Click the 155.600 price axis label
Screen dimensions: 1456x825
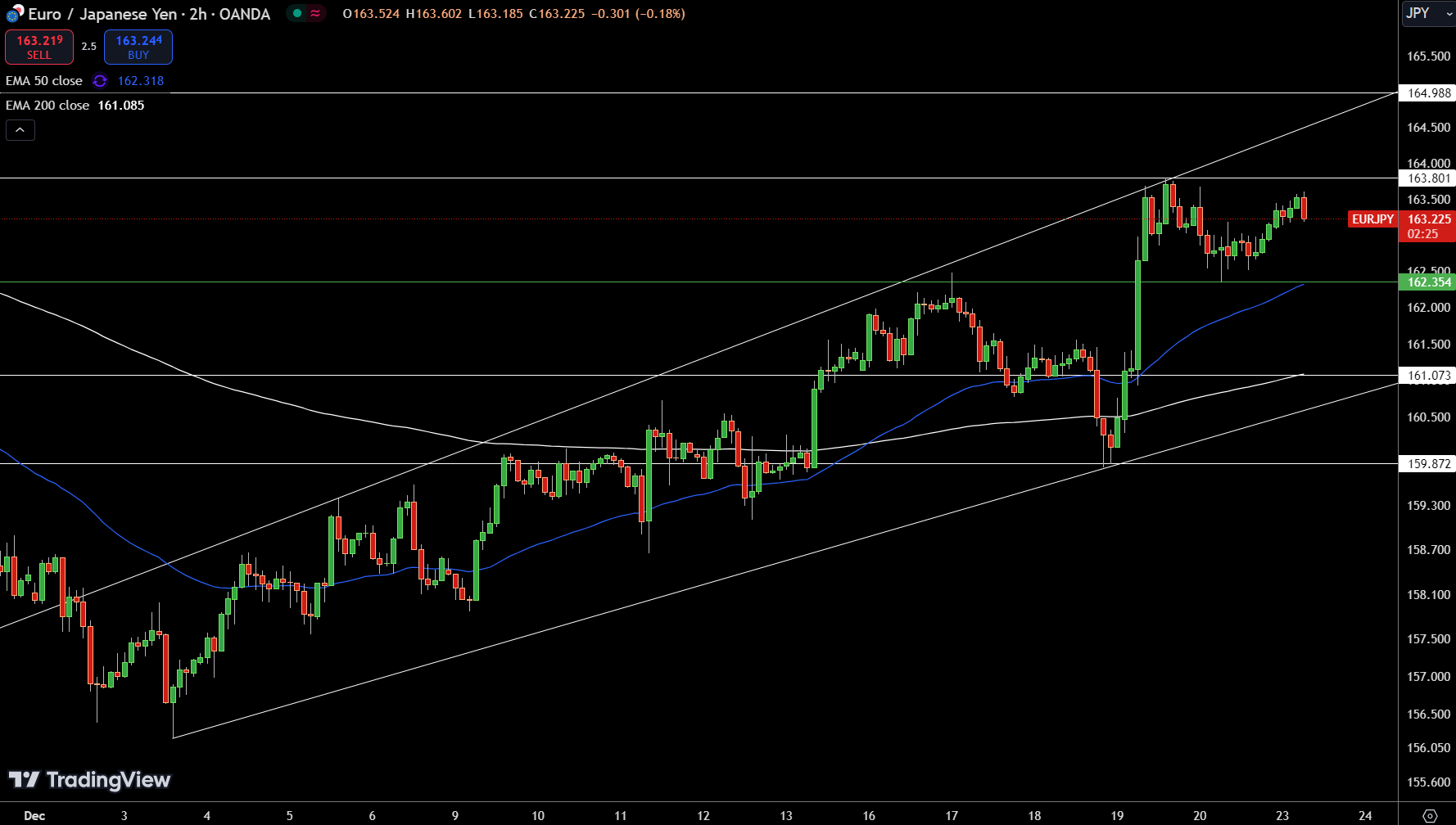pos(1428,782)
